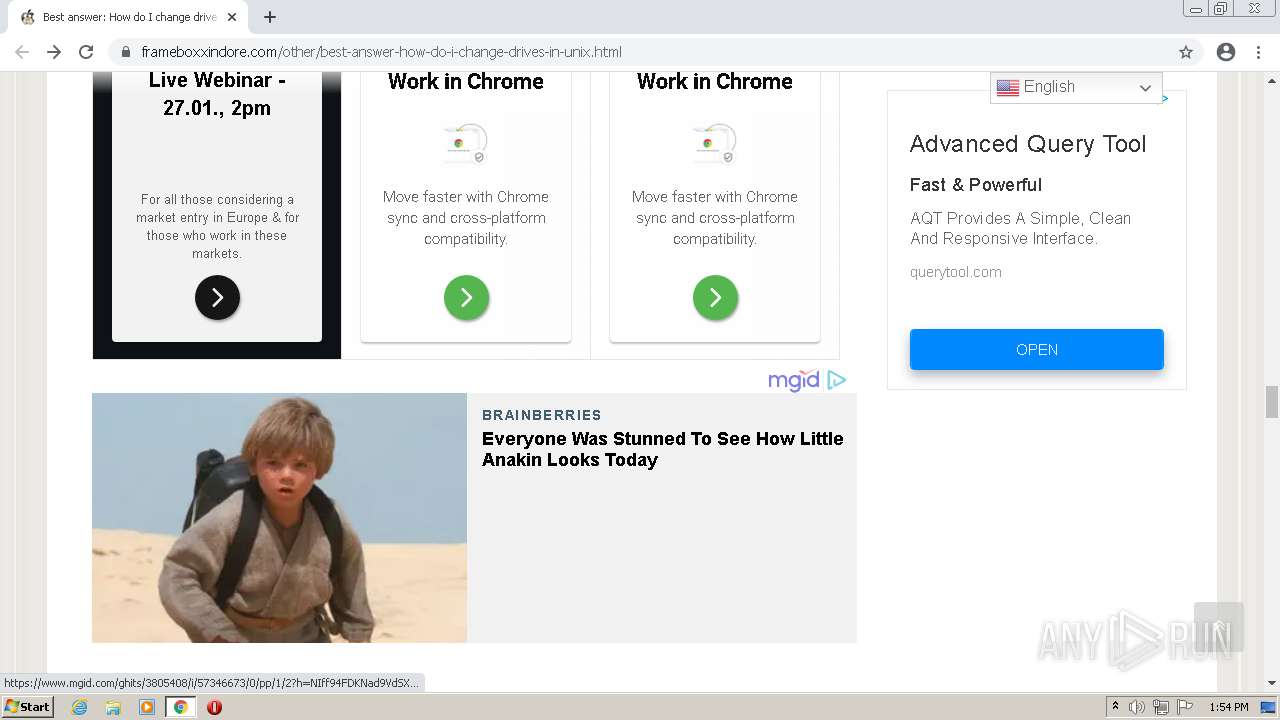This screenshot has width=1280, height=720.
Task: Show hidden tray icons arrow
Action: pyautogui.click(x=1115, y=707)
